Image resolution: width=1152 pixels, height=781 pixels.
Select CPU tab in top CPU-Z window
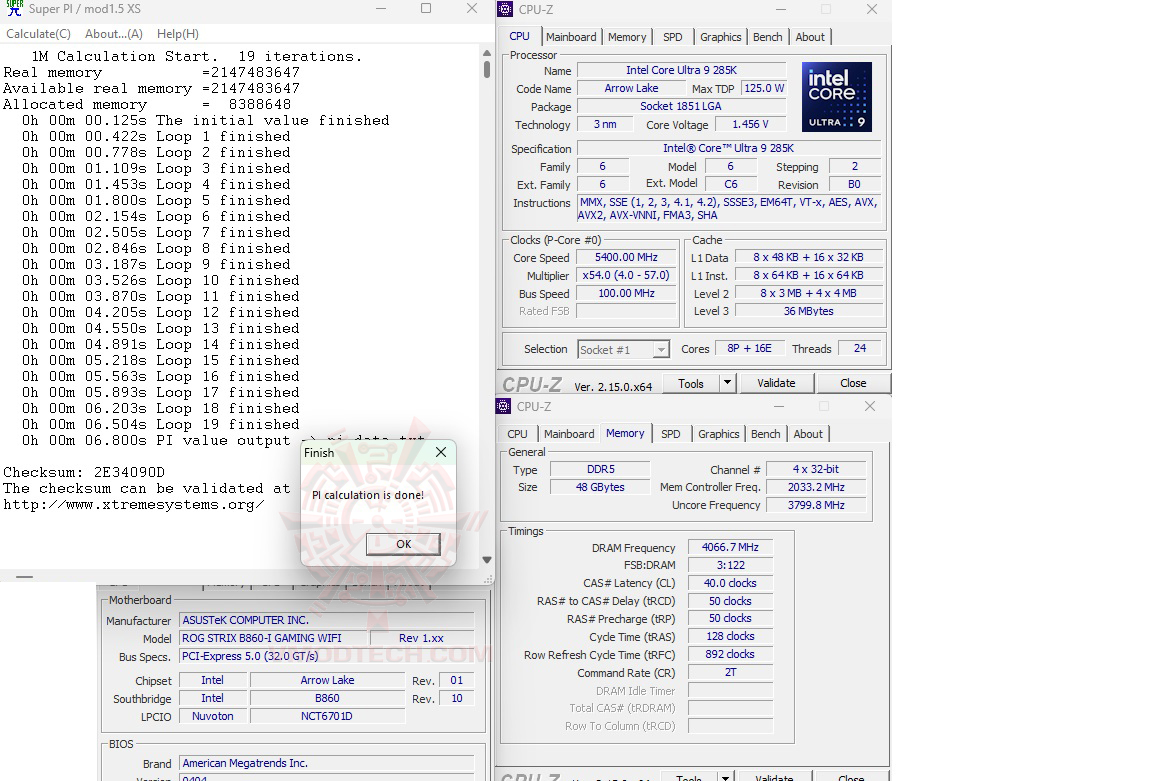519,36
